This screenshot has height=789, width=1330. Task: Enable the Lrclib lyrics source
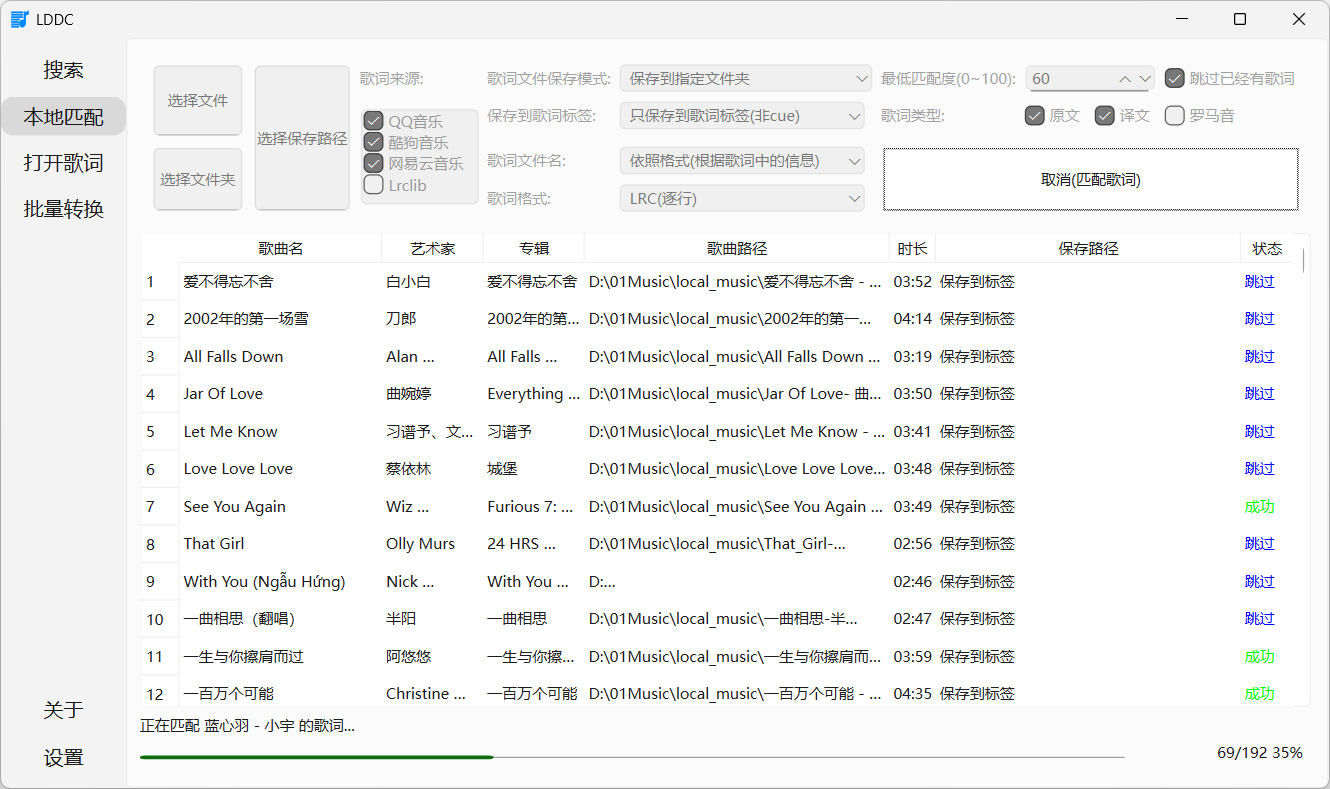coord(374,185)
